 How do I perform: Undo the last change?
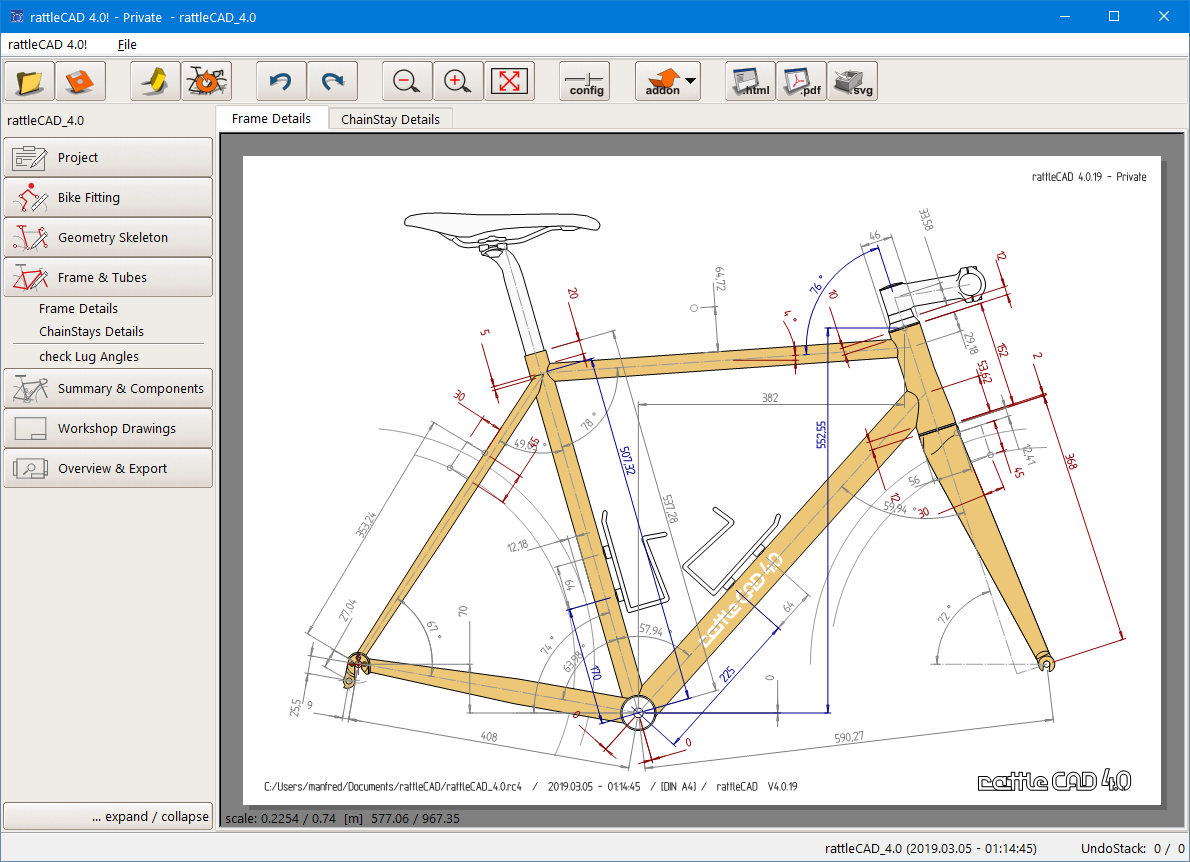coord(282,81)
